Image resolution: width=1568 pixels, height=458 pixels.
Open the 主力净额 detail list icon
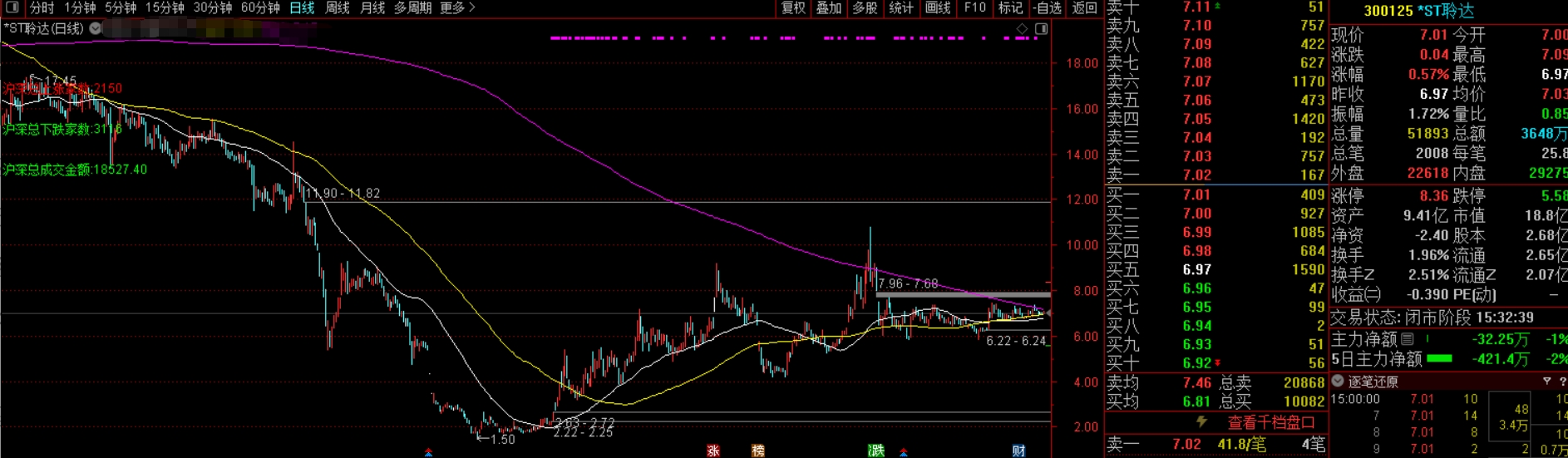[1408, 339]
